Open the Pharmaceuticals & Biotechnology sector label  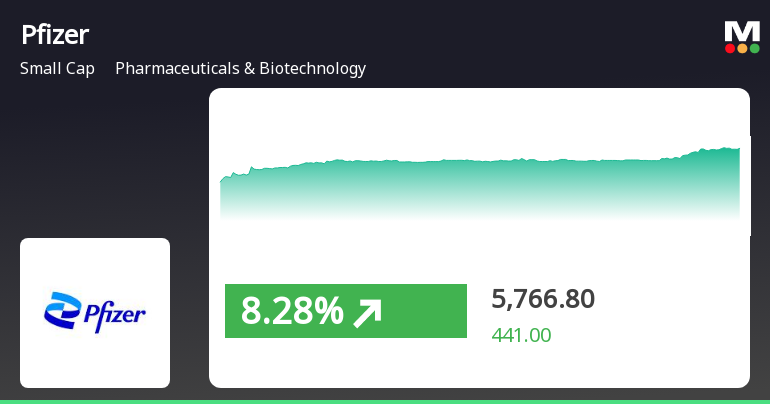point(240,69)
